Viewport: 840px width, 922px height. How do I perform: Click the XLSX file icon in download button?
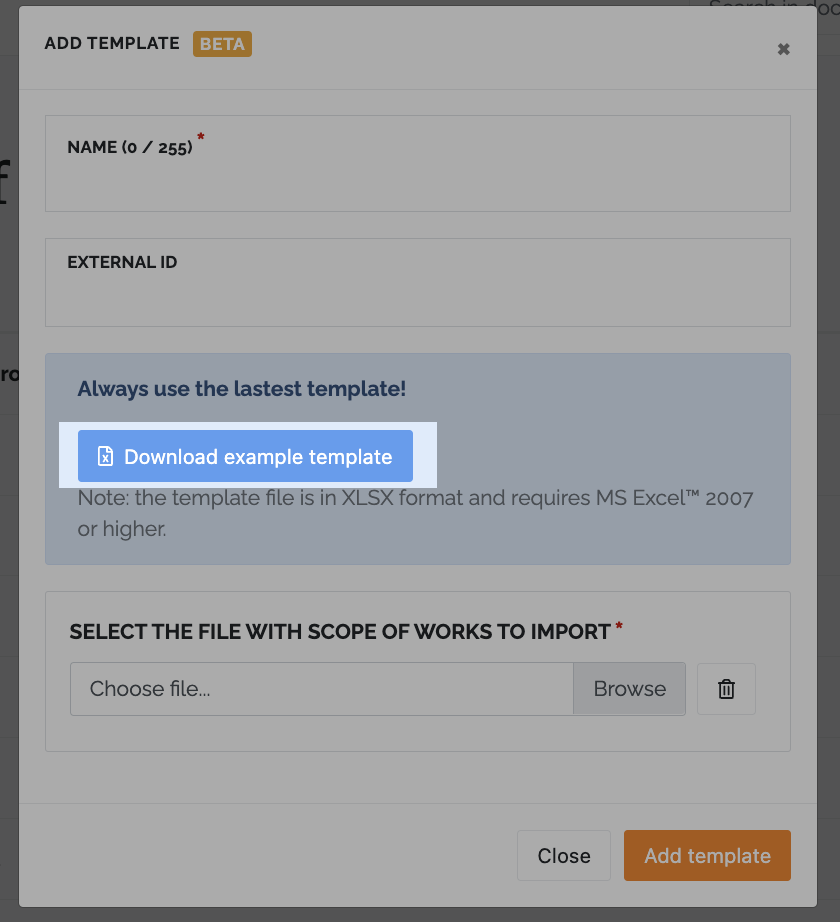click(x=105, y=456)
